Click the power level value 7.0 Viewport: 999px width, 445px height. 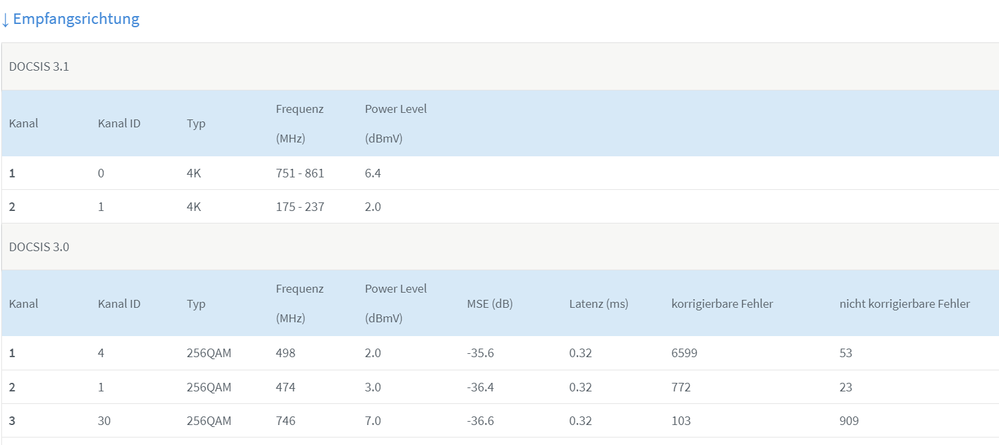coord(373,421)
